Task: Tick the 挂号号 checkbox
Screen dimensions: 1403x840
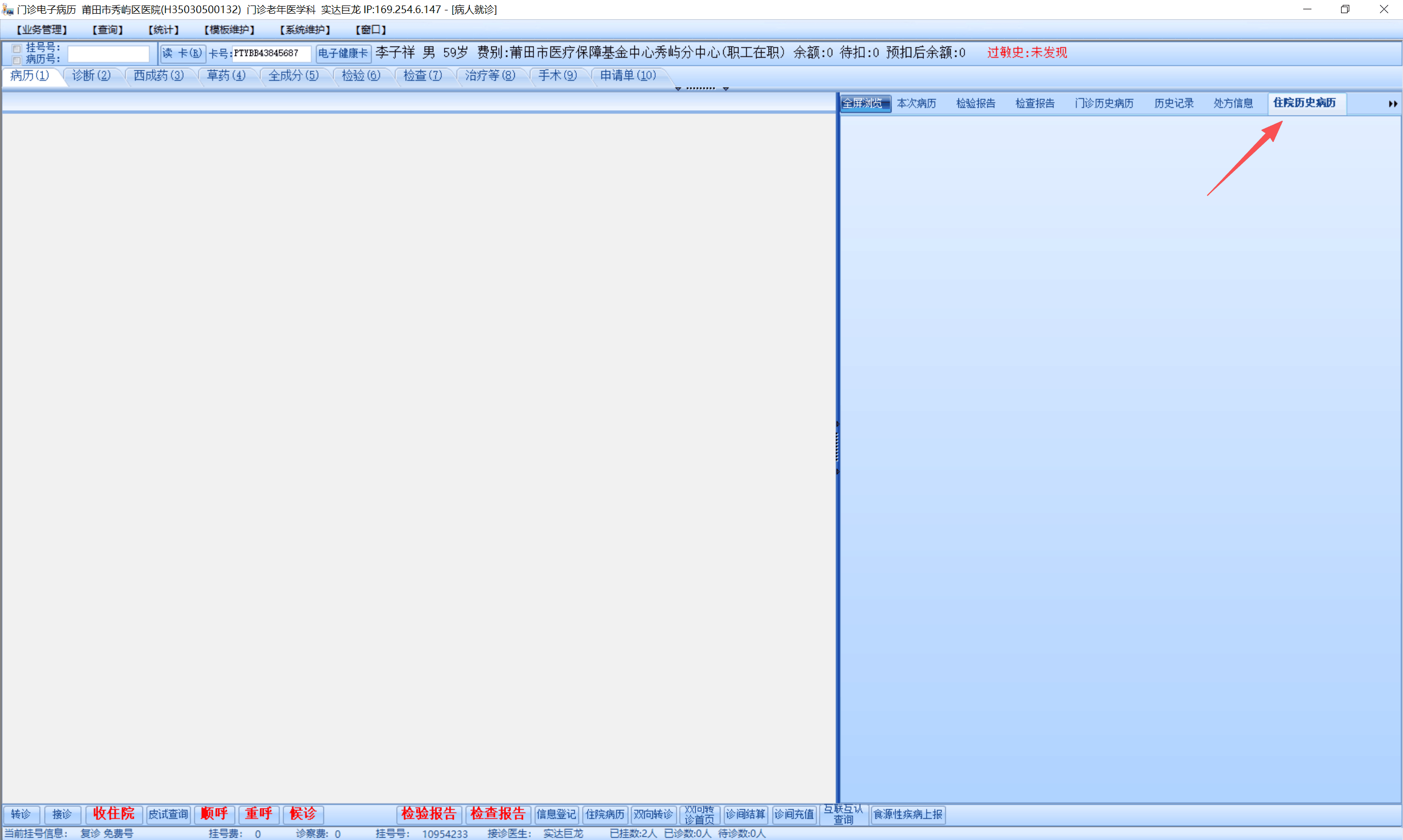Action: coord(17,49)
